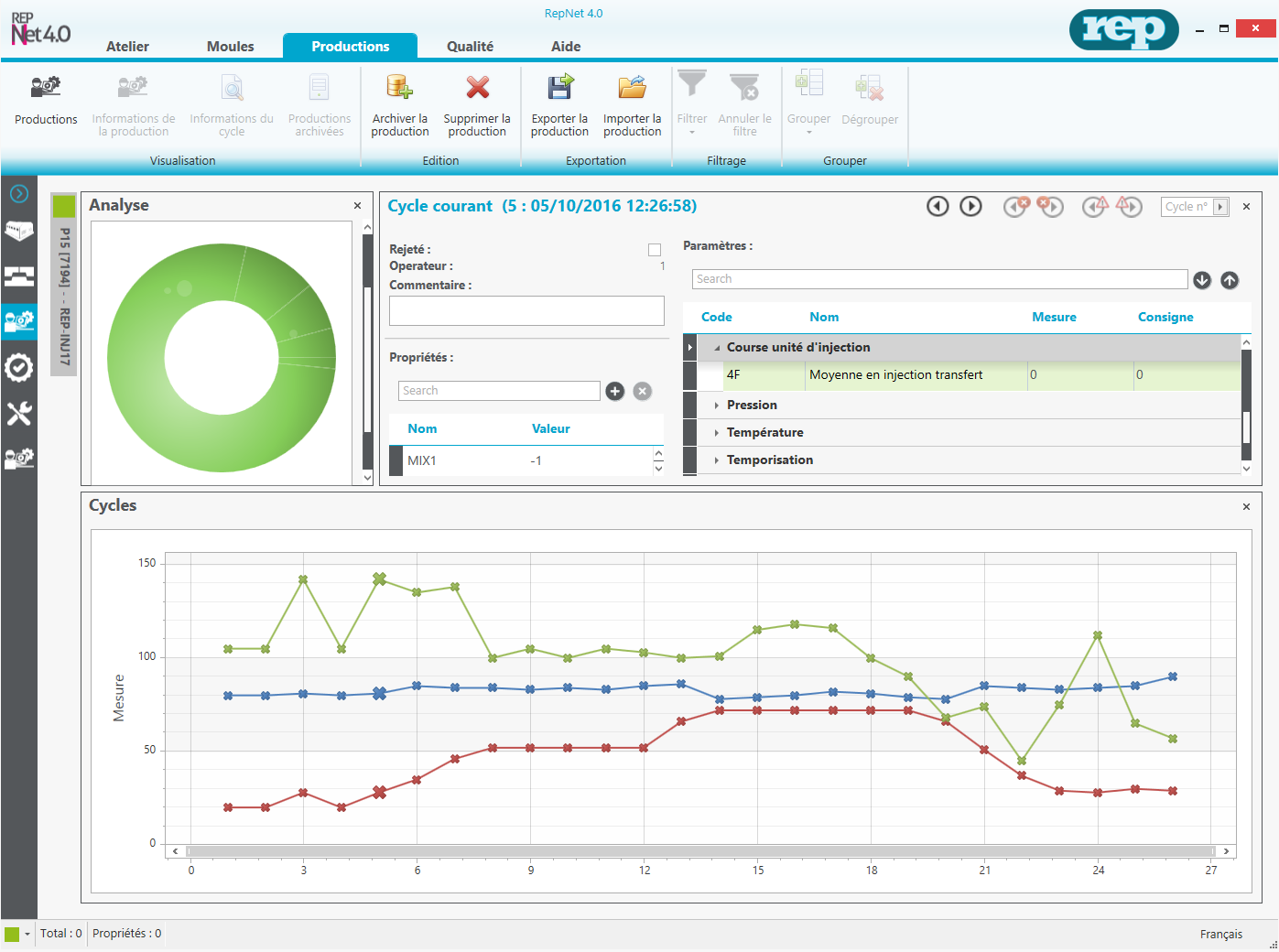
Task: Go to next cycle arrow button
Action: click(x=970, y=206)
